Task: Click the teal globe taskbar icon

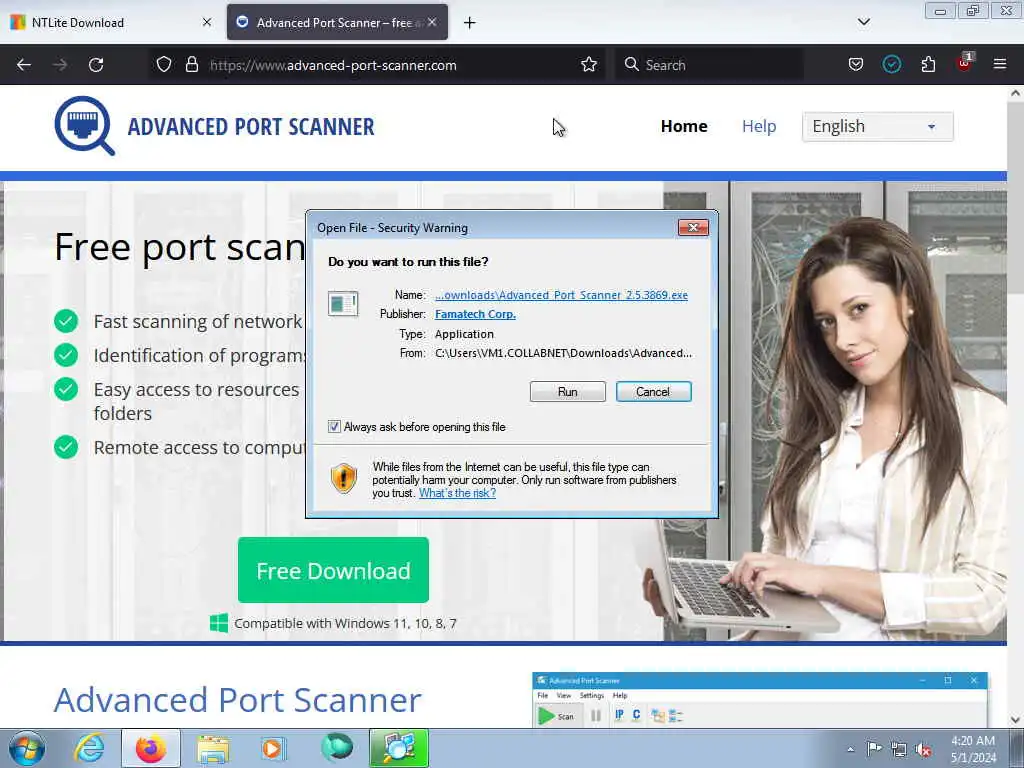Action: pyautogui.click(x=337, y=748)
